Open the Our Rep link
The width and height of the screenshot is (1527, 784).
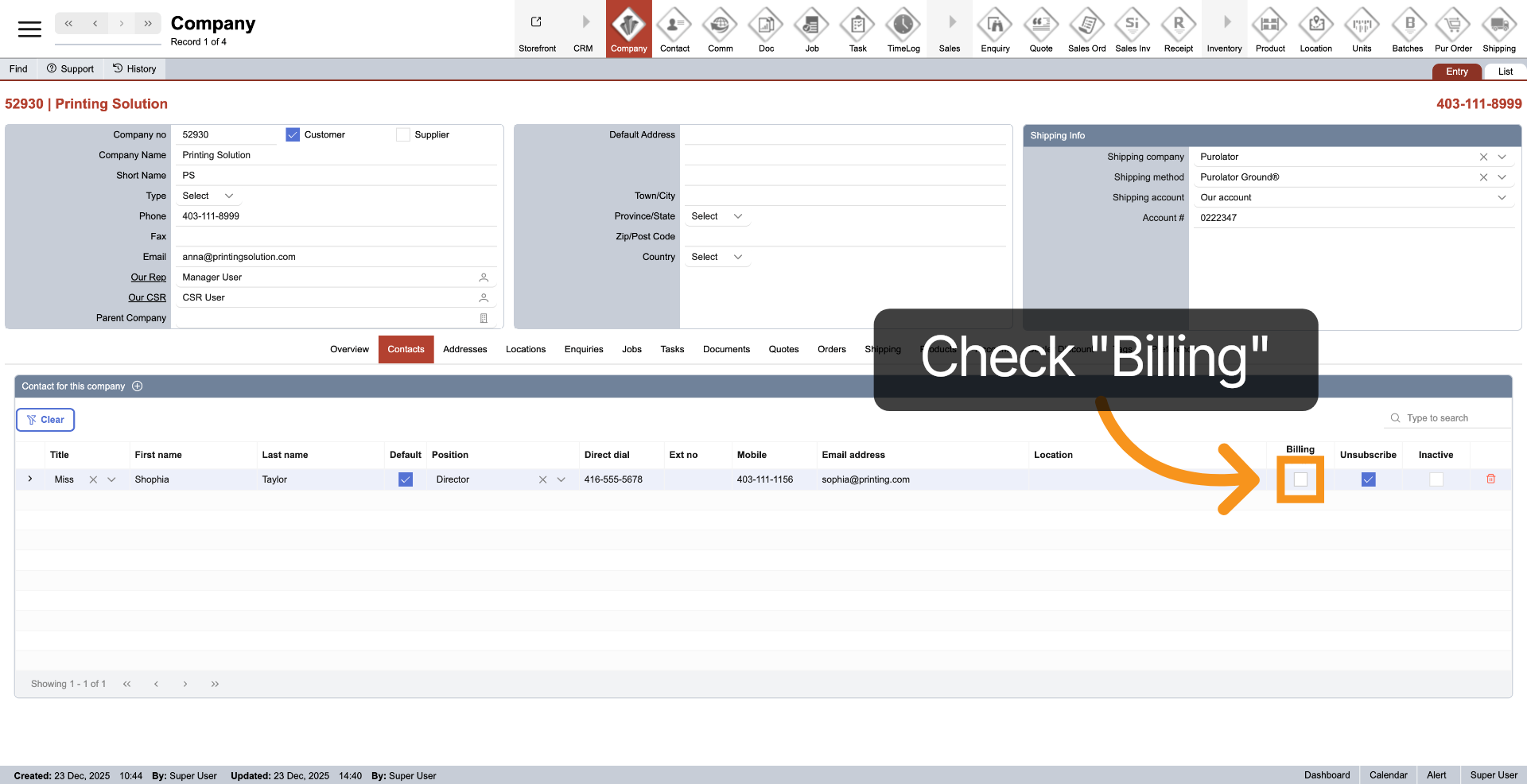point(148,278)
